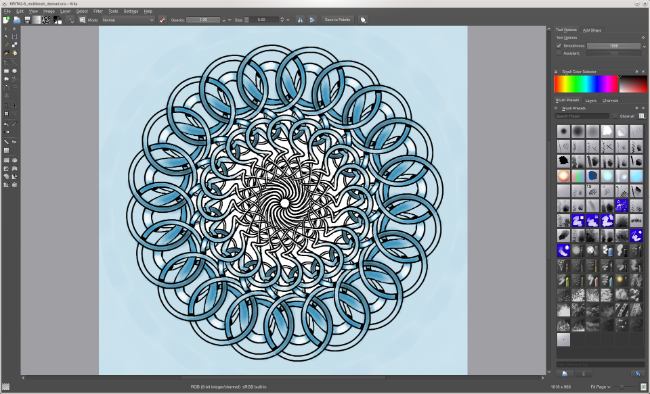Switch to the Channels tab

[x=610, y=100]
